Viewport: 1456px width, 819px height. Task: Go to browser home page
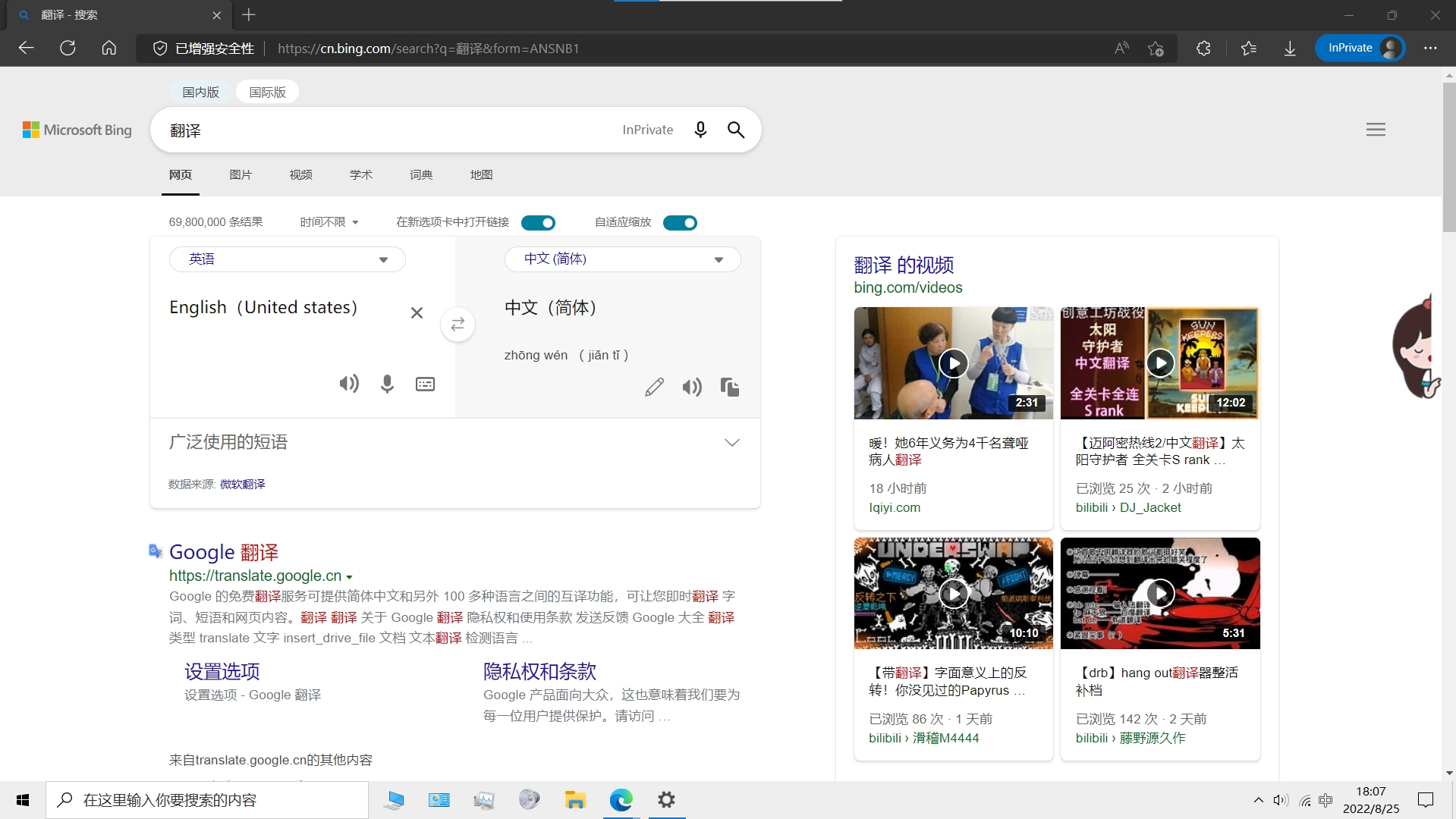point(108,48)
